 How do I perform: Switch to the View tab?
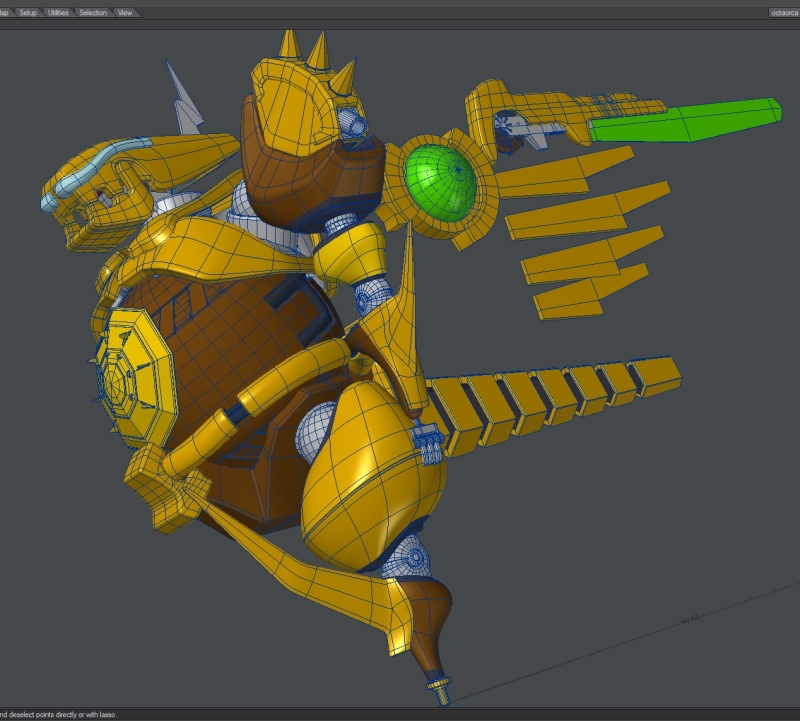[x=125, y=13]
